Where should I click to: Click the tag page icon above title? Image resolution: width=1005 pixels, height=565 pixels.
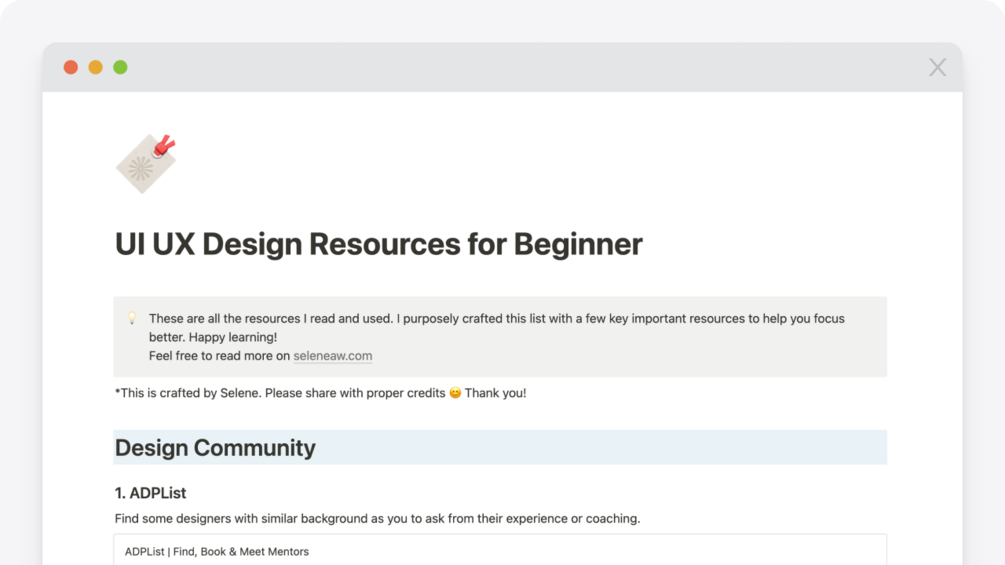click(146, 163)
